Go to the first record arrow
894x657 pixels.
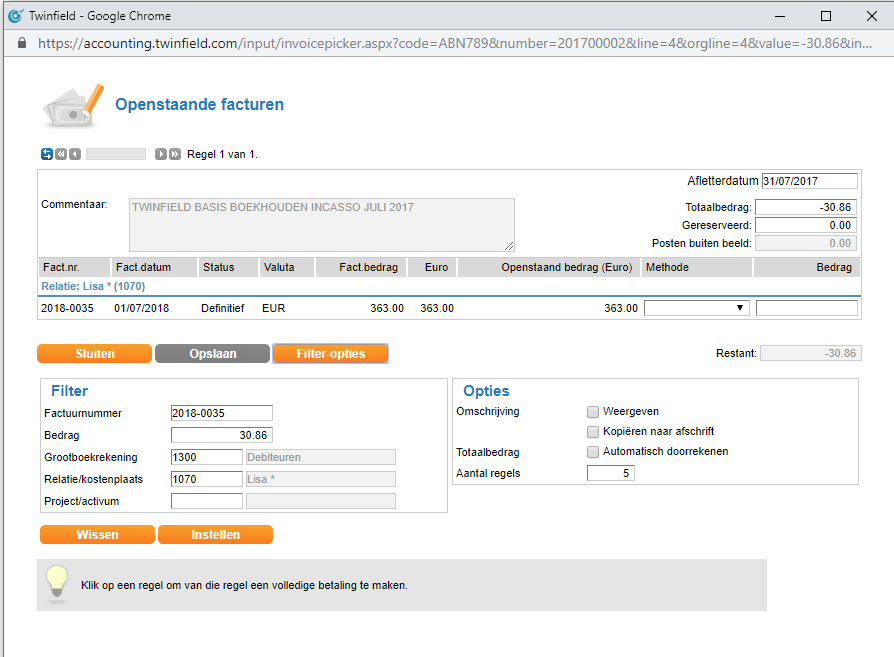61,154
